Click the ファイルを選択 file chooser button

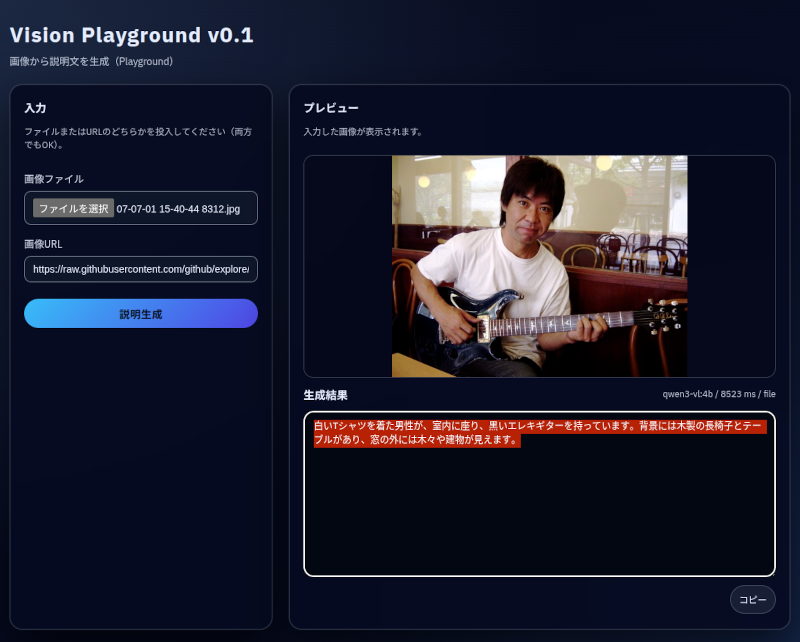click(x=73, y=209)
